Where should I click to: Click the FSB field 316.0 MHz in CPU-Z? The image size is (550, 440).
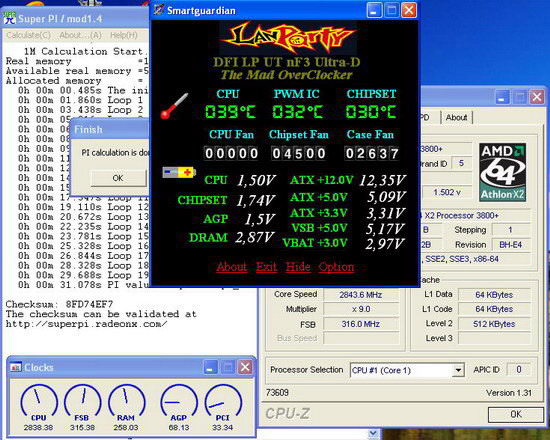coord(361,324)
